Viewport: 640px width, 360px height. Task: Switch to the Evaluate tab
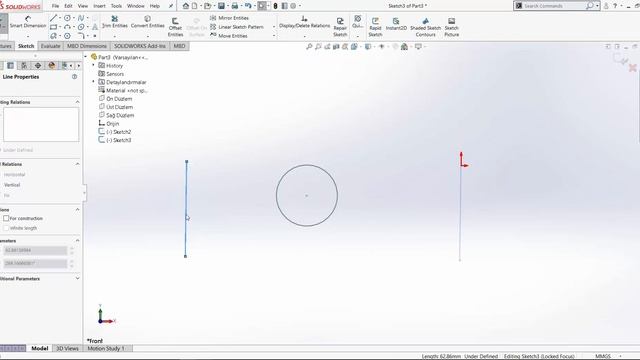pyautogui.click(x=50, y=46)
